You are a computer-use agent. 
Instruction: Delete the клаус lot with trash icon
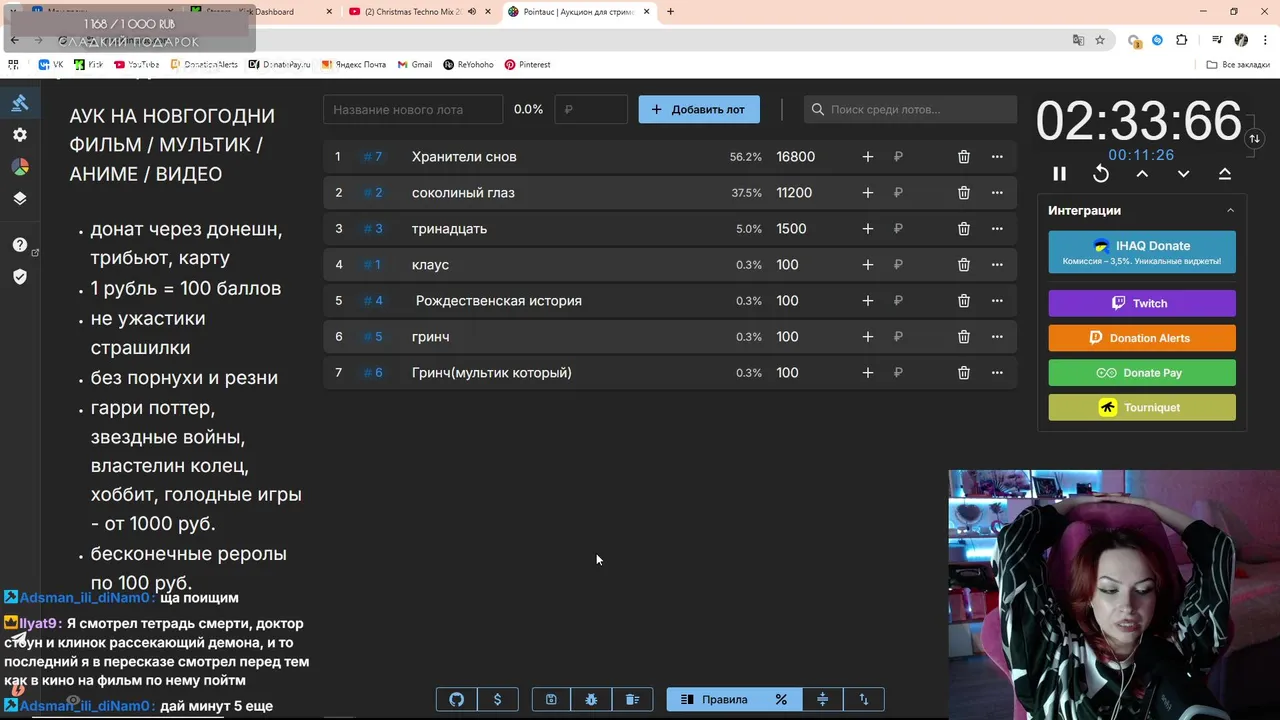coord(964,265)
